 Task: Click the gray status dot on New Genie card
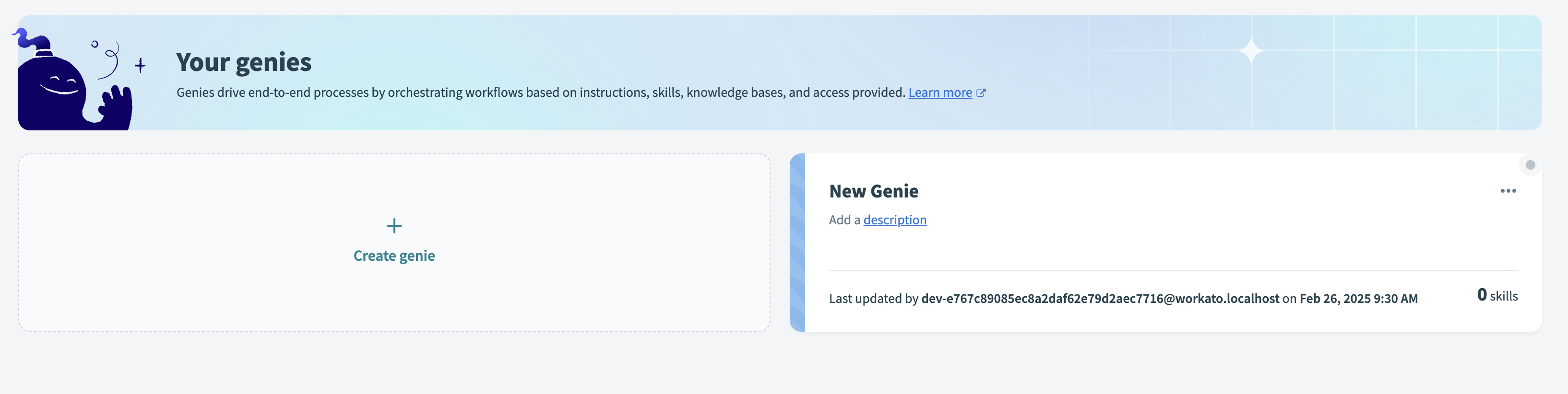tap(1530, 165)
